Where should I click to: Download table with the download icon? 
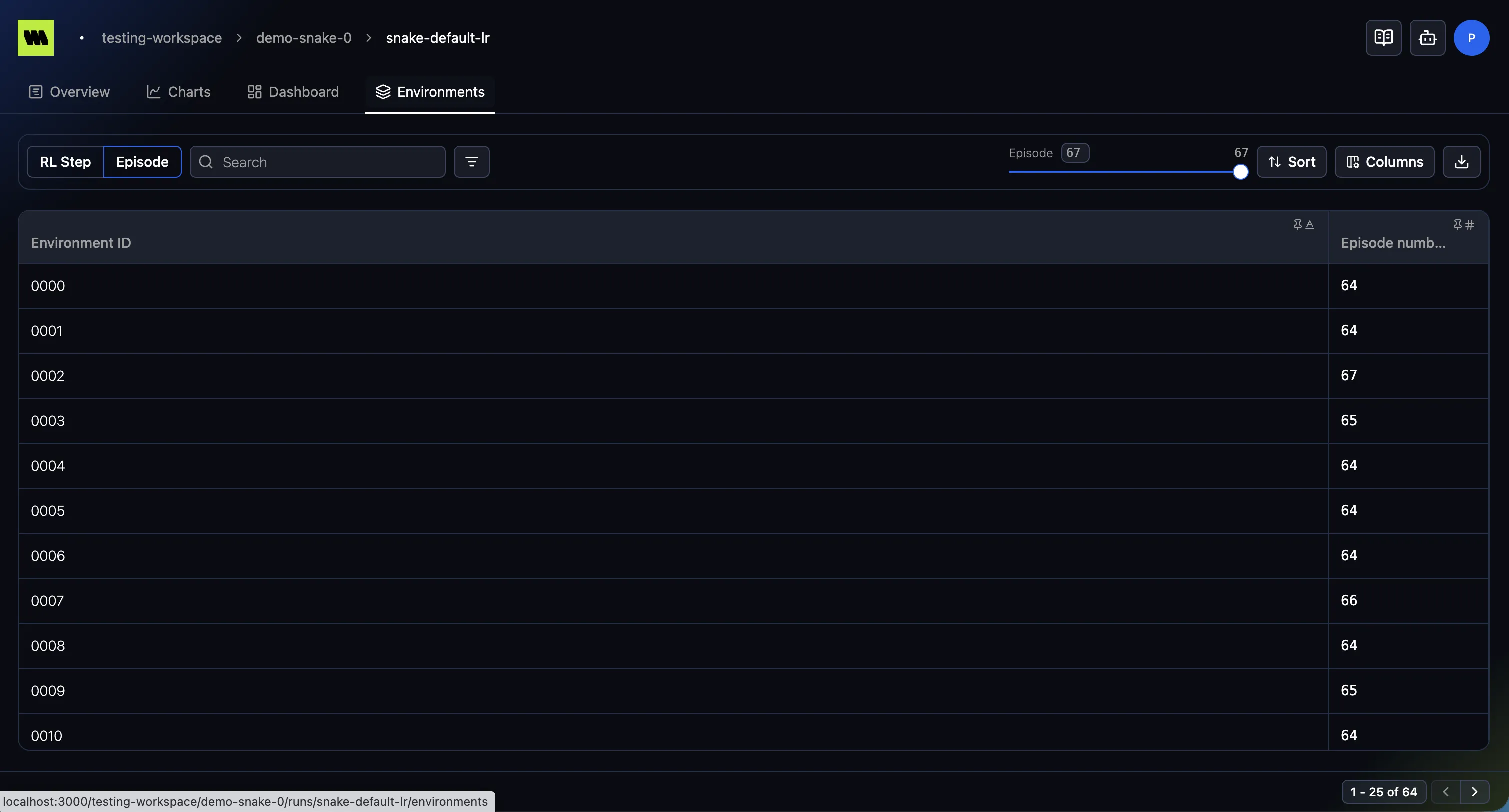click(1461, 162)
